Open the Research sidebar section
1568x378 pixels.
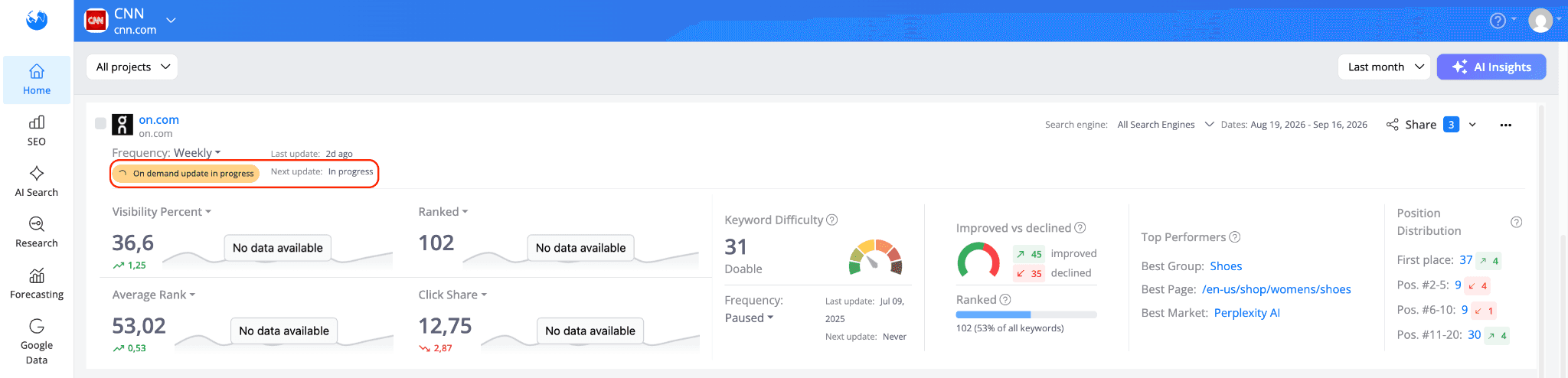point(37,233)
